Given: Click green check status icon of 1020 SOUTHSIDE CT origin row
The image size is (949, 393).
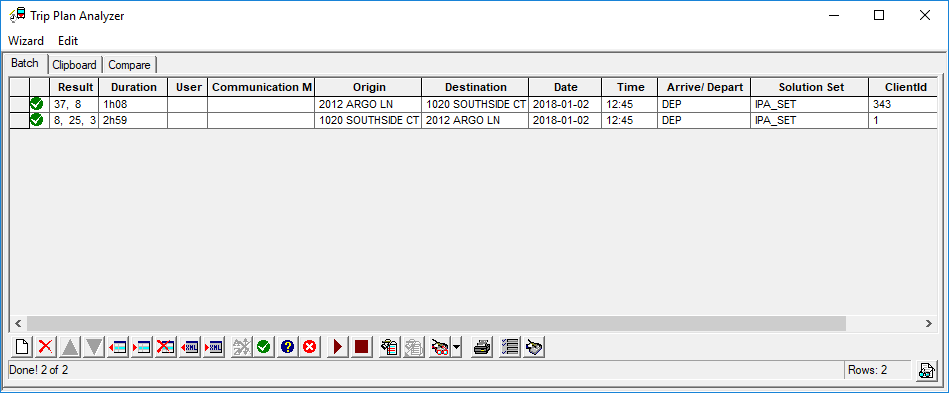Looking at the screenshot, I should [x=37, y=120].
